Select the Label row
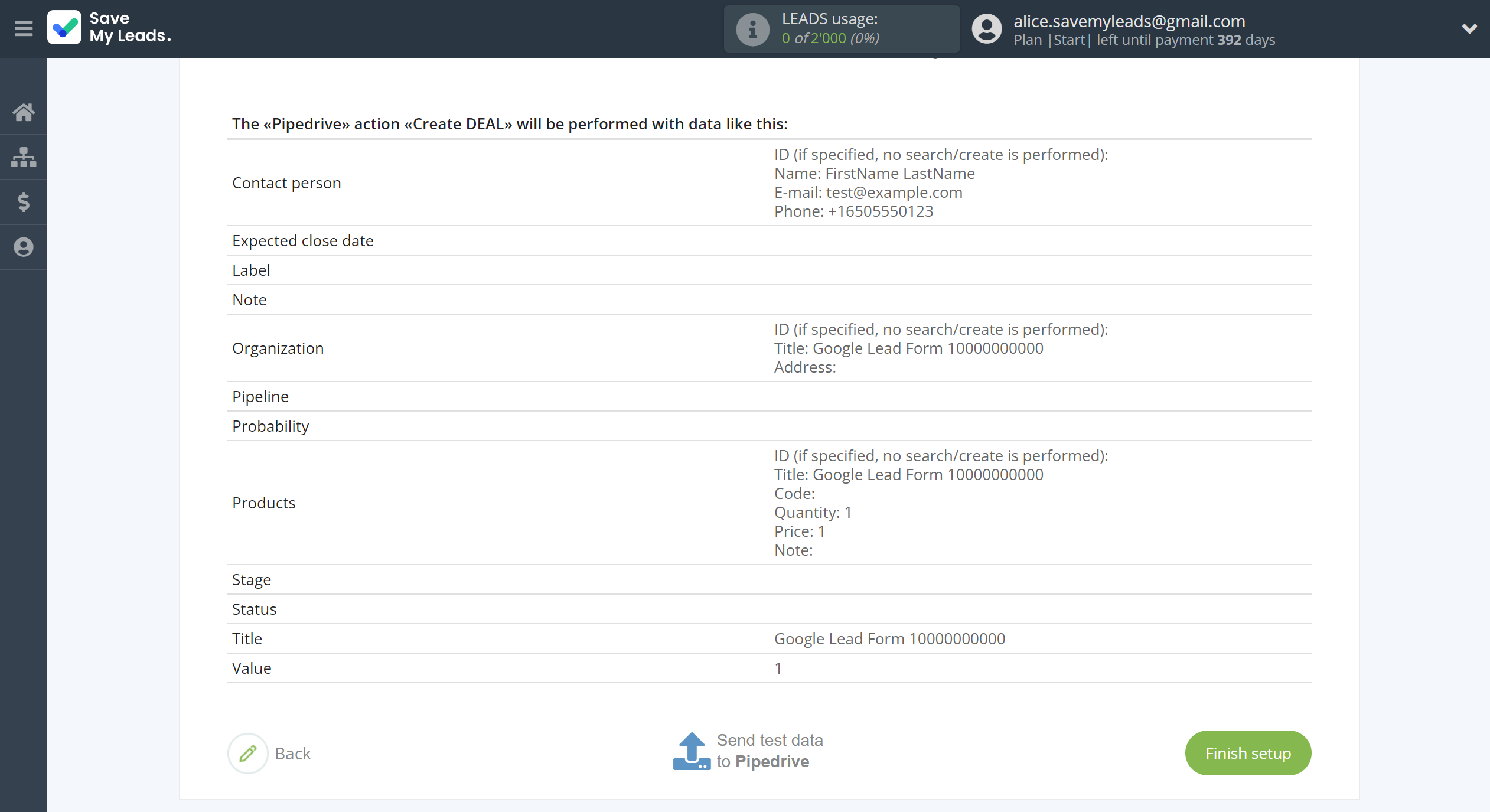 pyautogui.click(x=769, y=270)
